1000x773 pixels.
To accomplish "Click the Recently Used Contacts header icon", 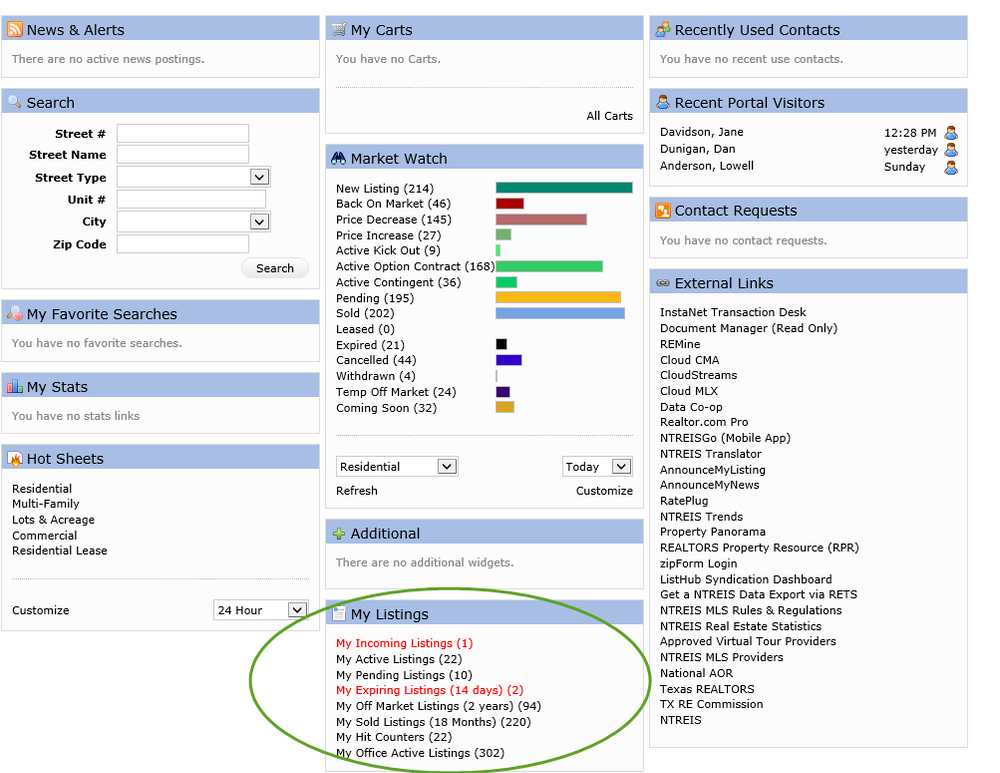I will [661, 30].
